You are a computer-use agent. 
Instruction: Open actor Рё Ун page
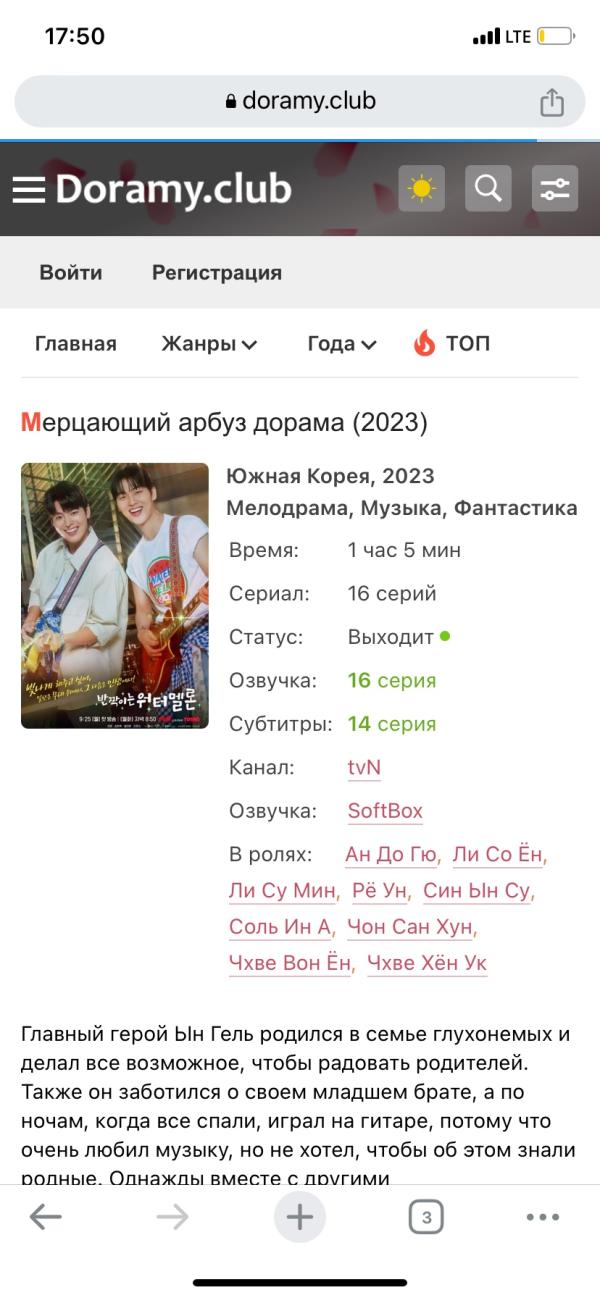click(378, 891)
